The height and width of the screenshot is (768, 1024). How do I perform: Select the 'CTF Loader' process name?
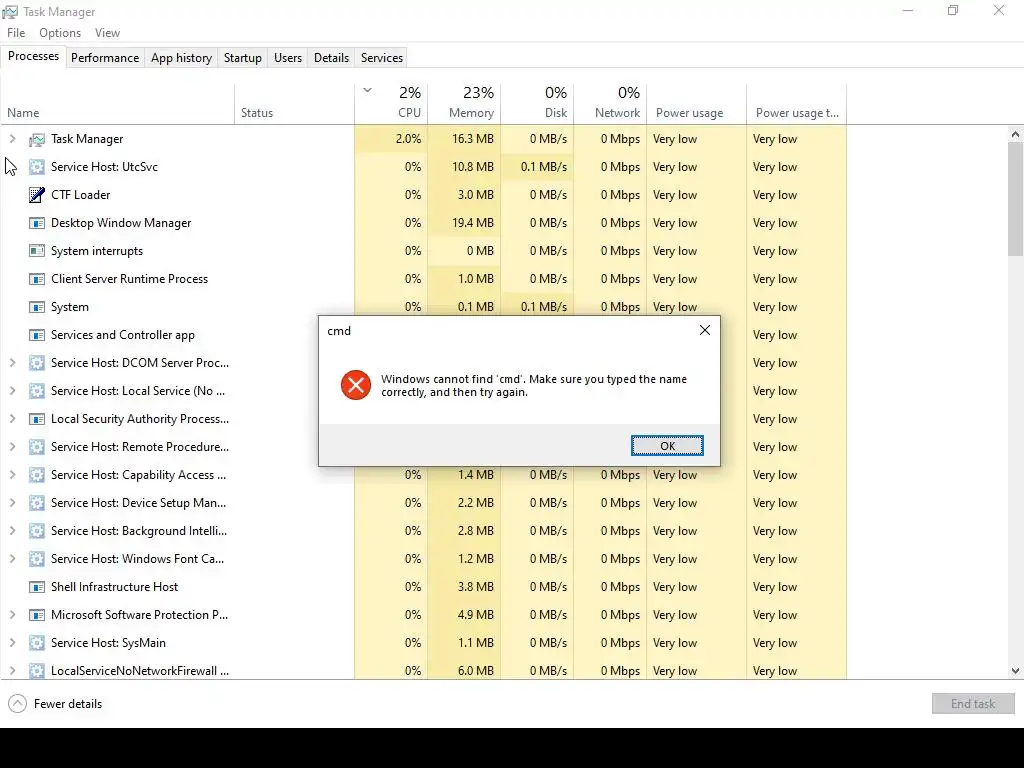coord(81,195)
